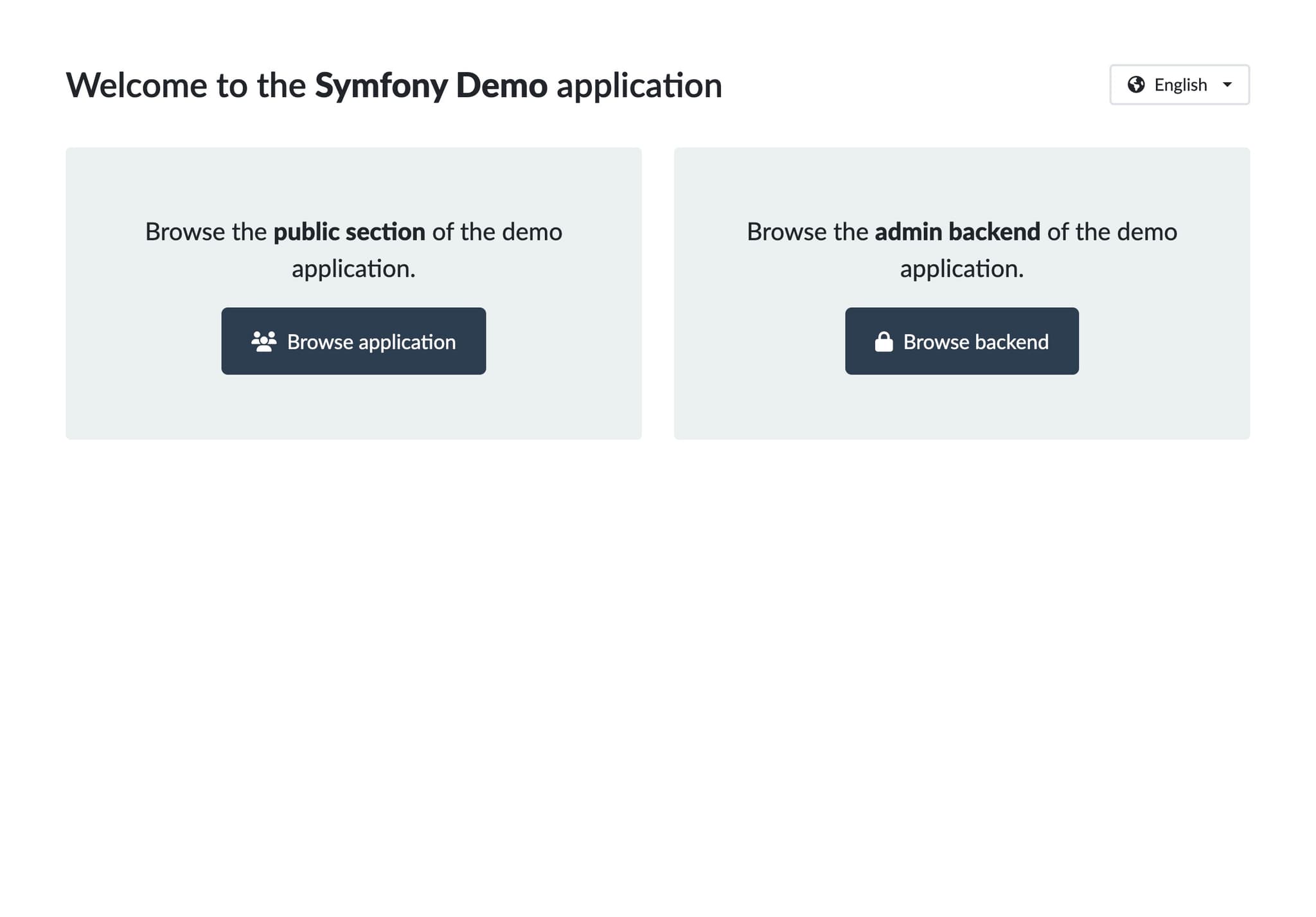Click 'Browse the' text in admin backend card
The width and height of the screenshot is (1316, 917).
click(x=807, y=232)
